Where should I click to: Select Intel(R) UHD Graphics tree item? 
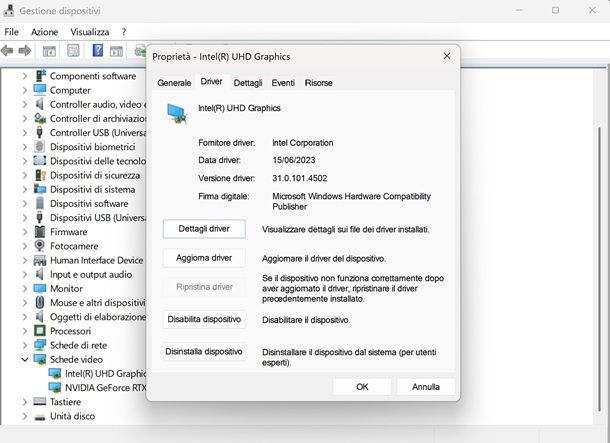105,373
